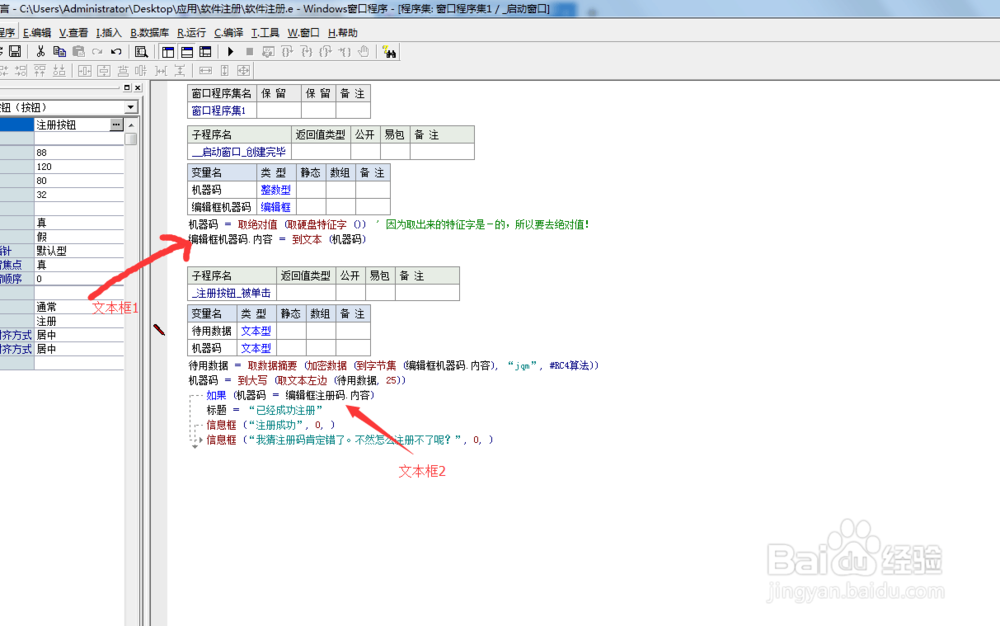Click the make same size layout icon

tap(244, 71)
